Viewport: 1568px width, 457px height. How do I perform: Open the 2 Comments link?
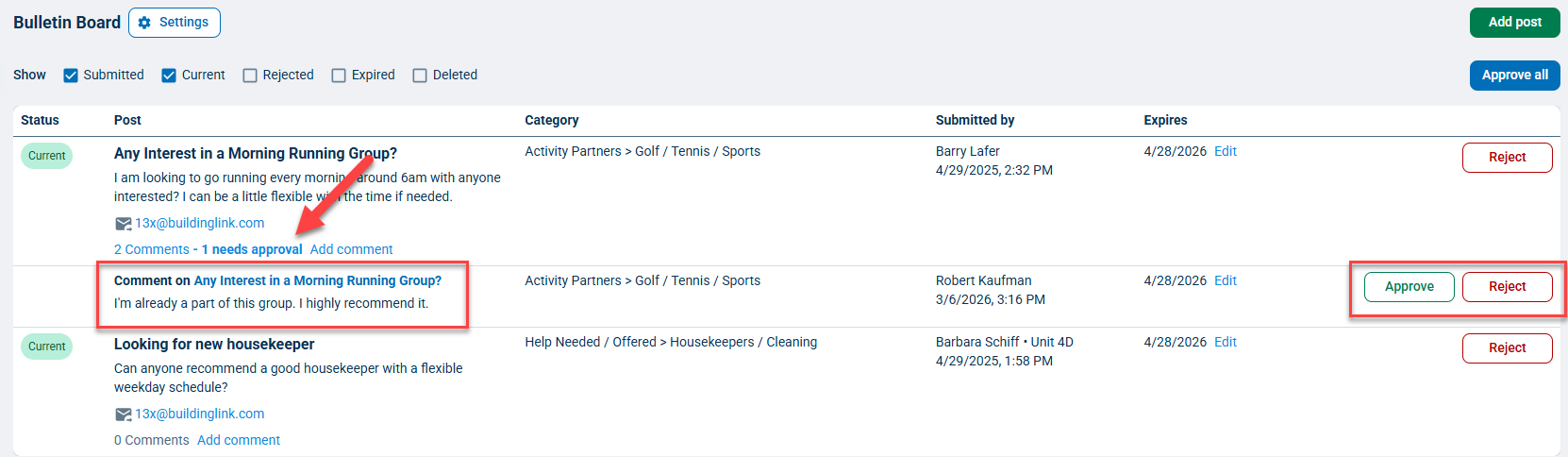pyautogui.click(x=151, y=249)
